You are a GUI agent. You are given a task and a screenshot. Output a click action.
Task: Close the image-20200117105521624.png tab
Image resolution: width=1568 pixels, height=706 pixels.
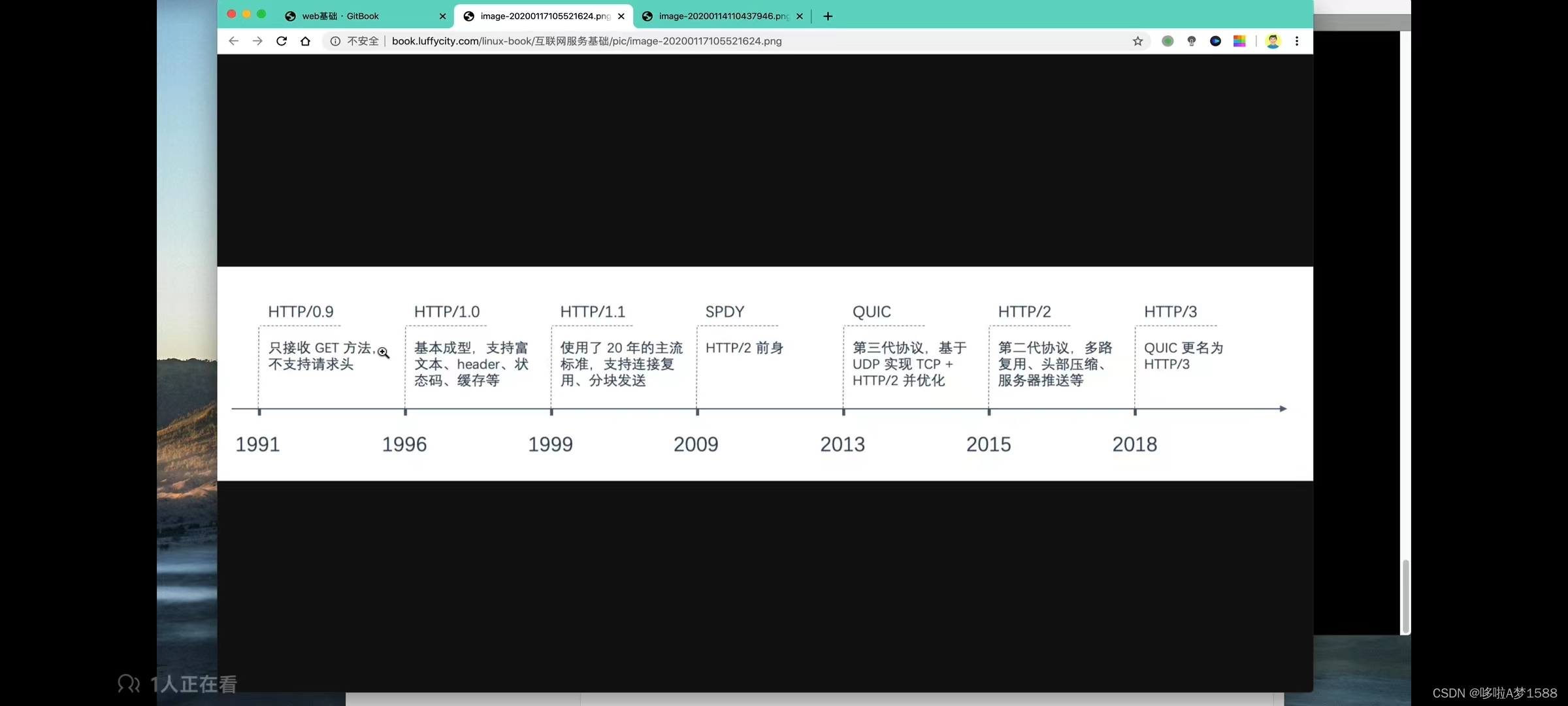tap(621, 16)
